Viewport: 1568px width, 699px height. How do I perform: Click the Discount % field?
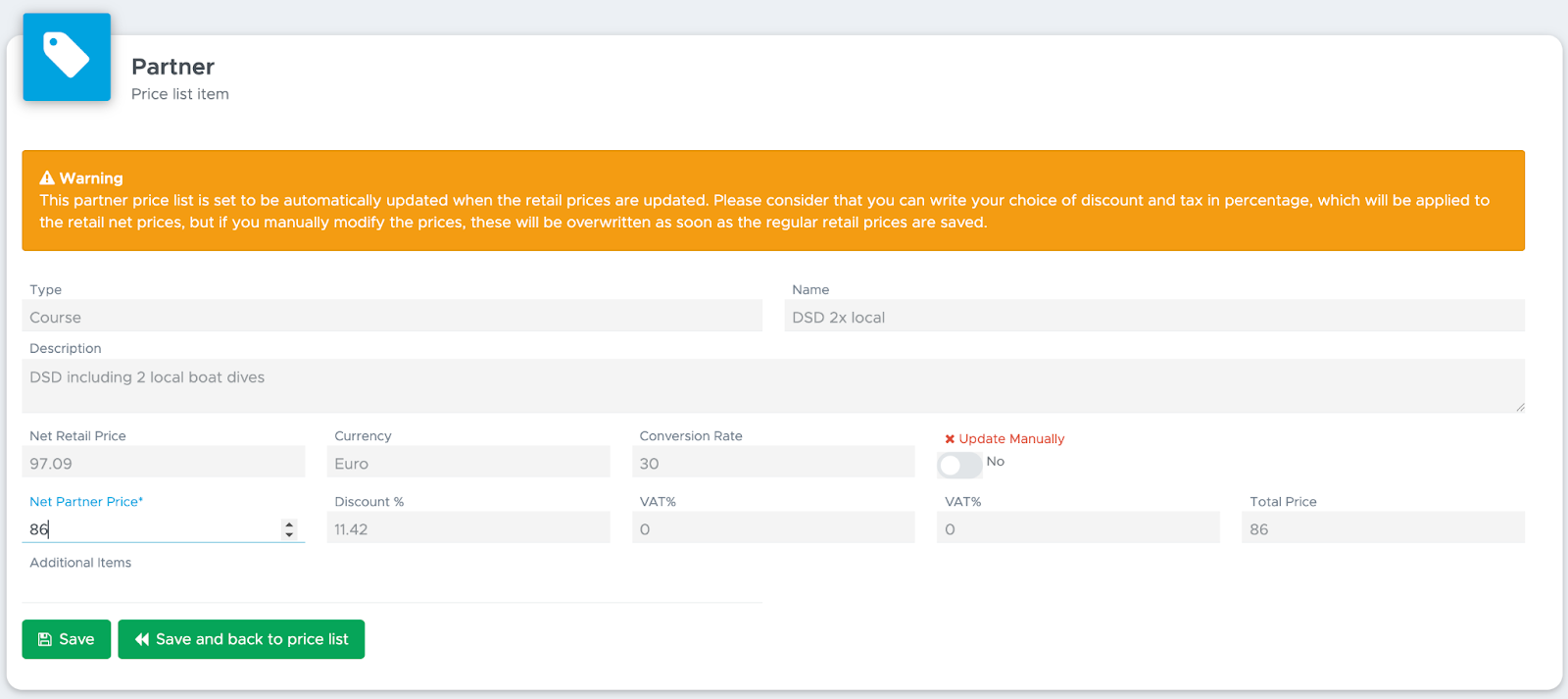click(x=468, y=528)
